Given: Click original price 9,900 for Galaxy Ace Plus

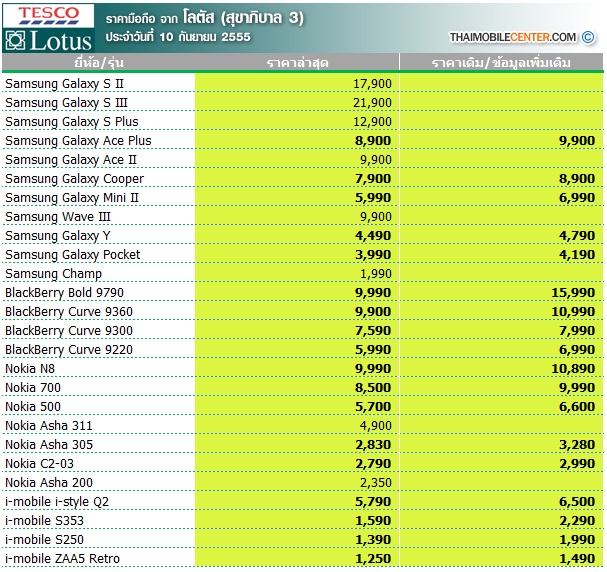Looking at the screenshot, I should coord(577,140).
